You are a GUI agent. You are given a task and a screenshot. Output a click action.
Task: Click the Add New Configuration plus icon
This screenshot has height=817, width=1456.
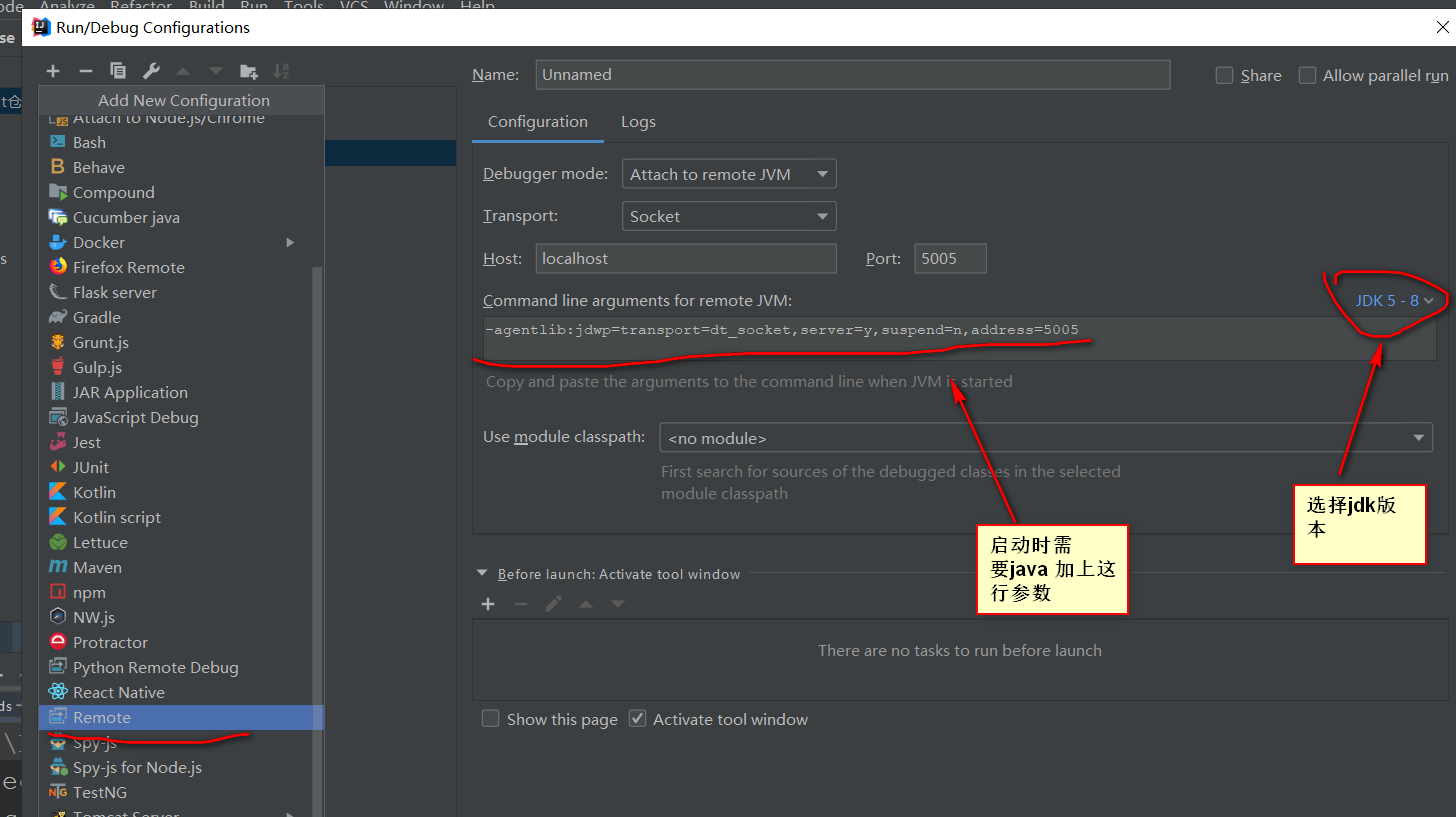53,71
